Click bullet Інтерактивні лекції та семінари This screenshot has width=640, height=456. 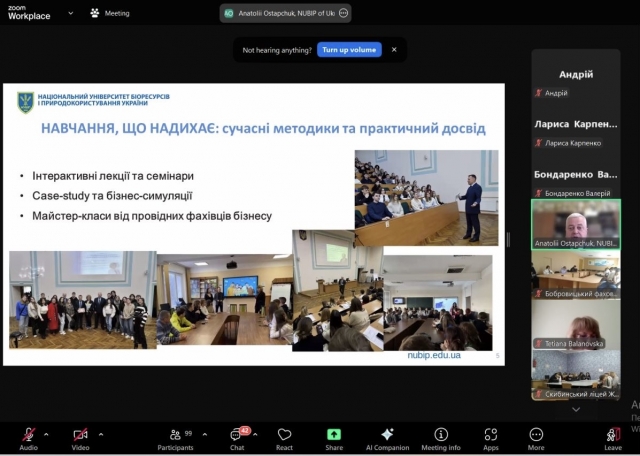(x=113, y=176)
